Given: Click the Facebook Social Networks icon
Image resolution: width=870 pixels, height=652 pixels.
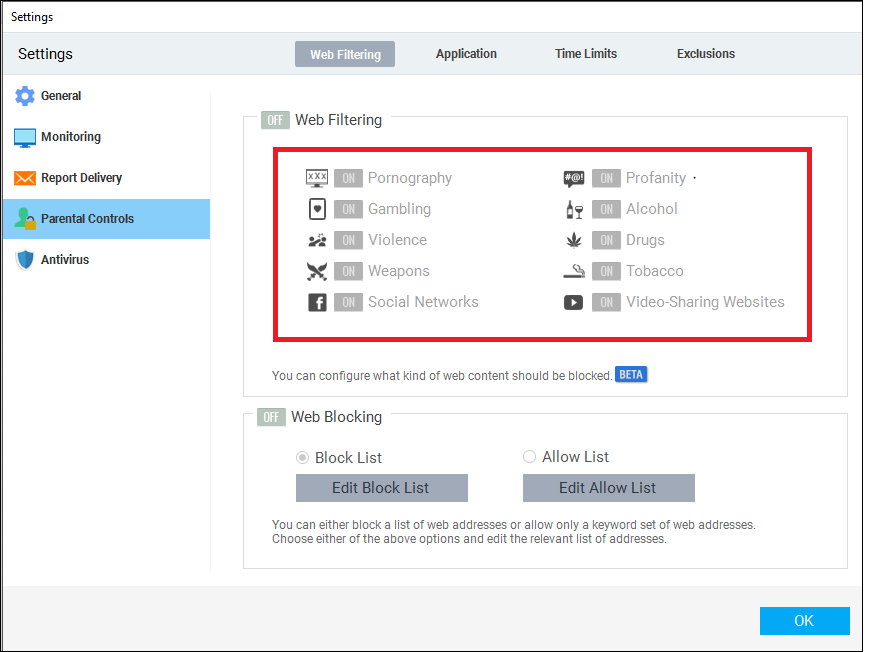Looking at the screenshot, I should click(x=317, y=302).
